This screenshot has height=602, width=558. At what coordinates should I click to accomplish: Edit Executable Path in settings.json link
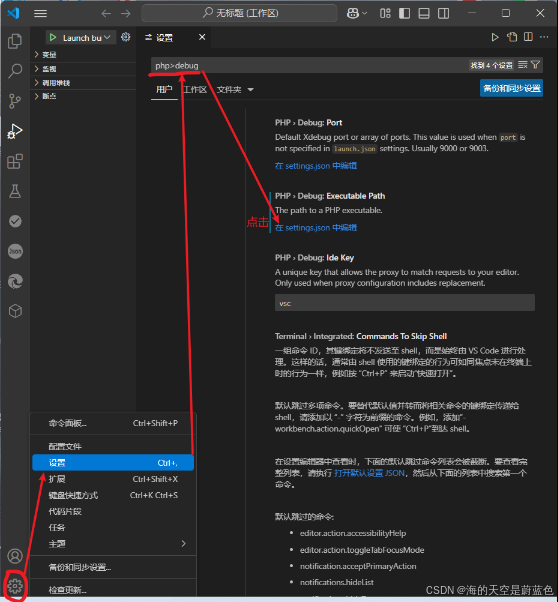[316, 228]
